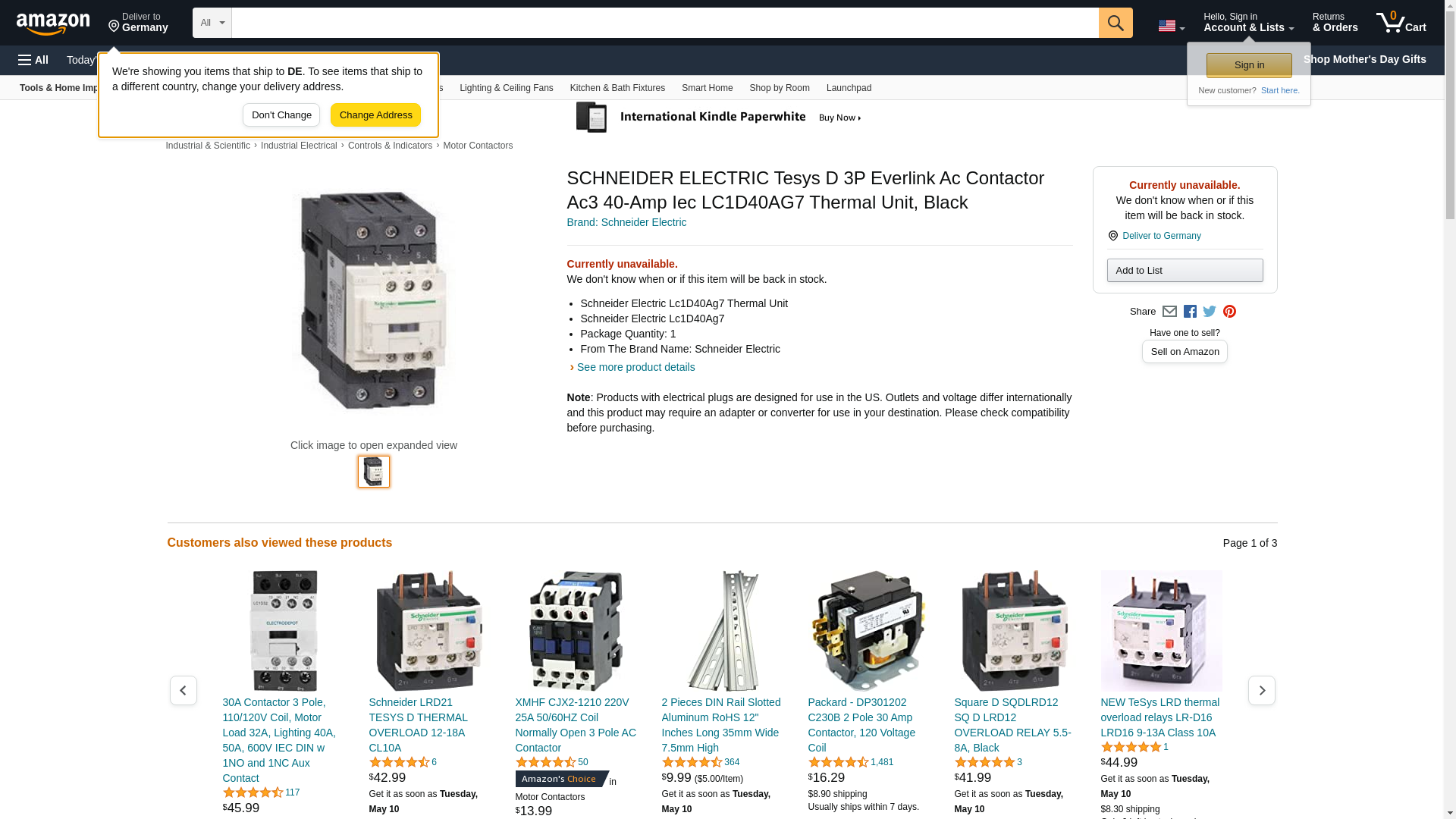Open the All hamburger menu
Viewport: 1456px width, 819px height.
(x=33, y=60)
